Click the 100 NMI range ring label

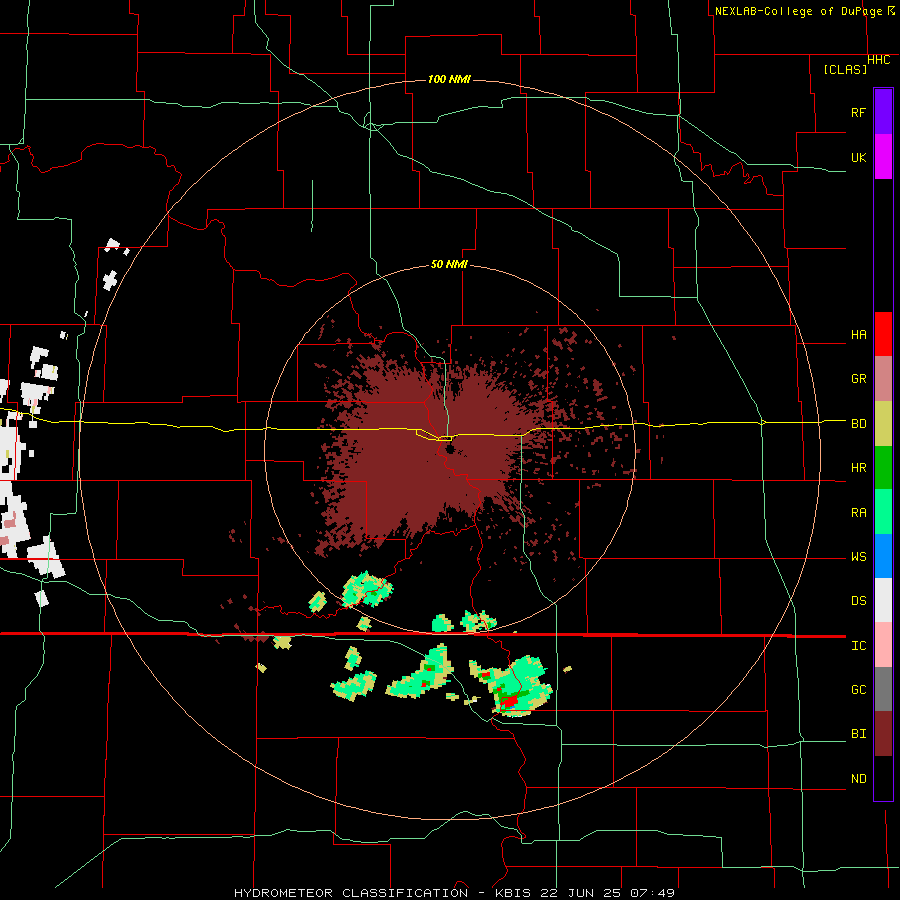(449, 79)
